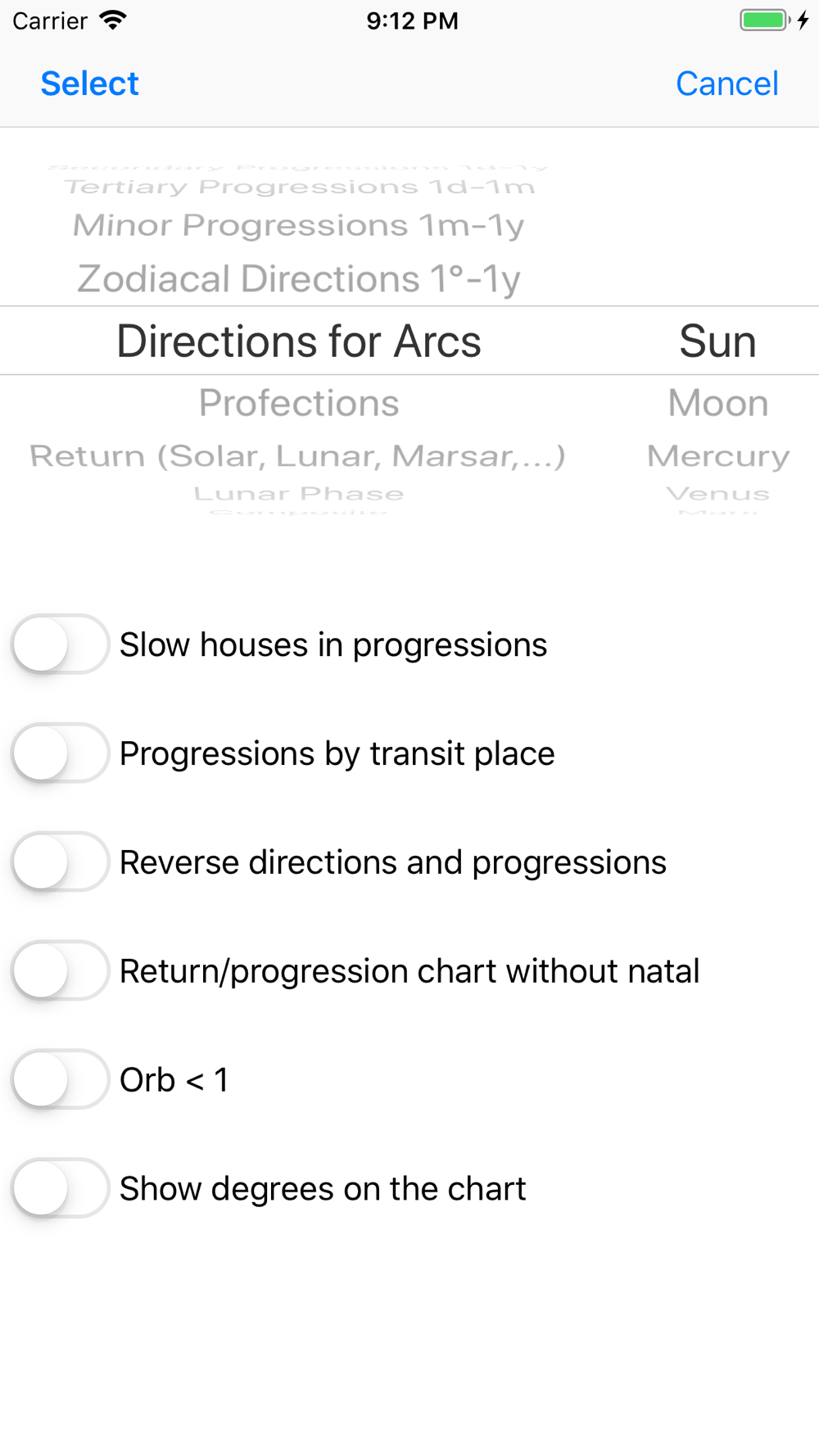Pick Mercury in the planet picker
The image size is (819, 1456).
click(x=718, y=456)
